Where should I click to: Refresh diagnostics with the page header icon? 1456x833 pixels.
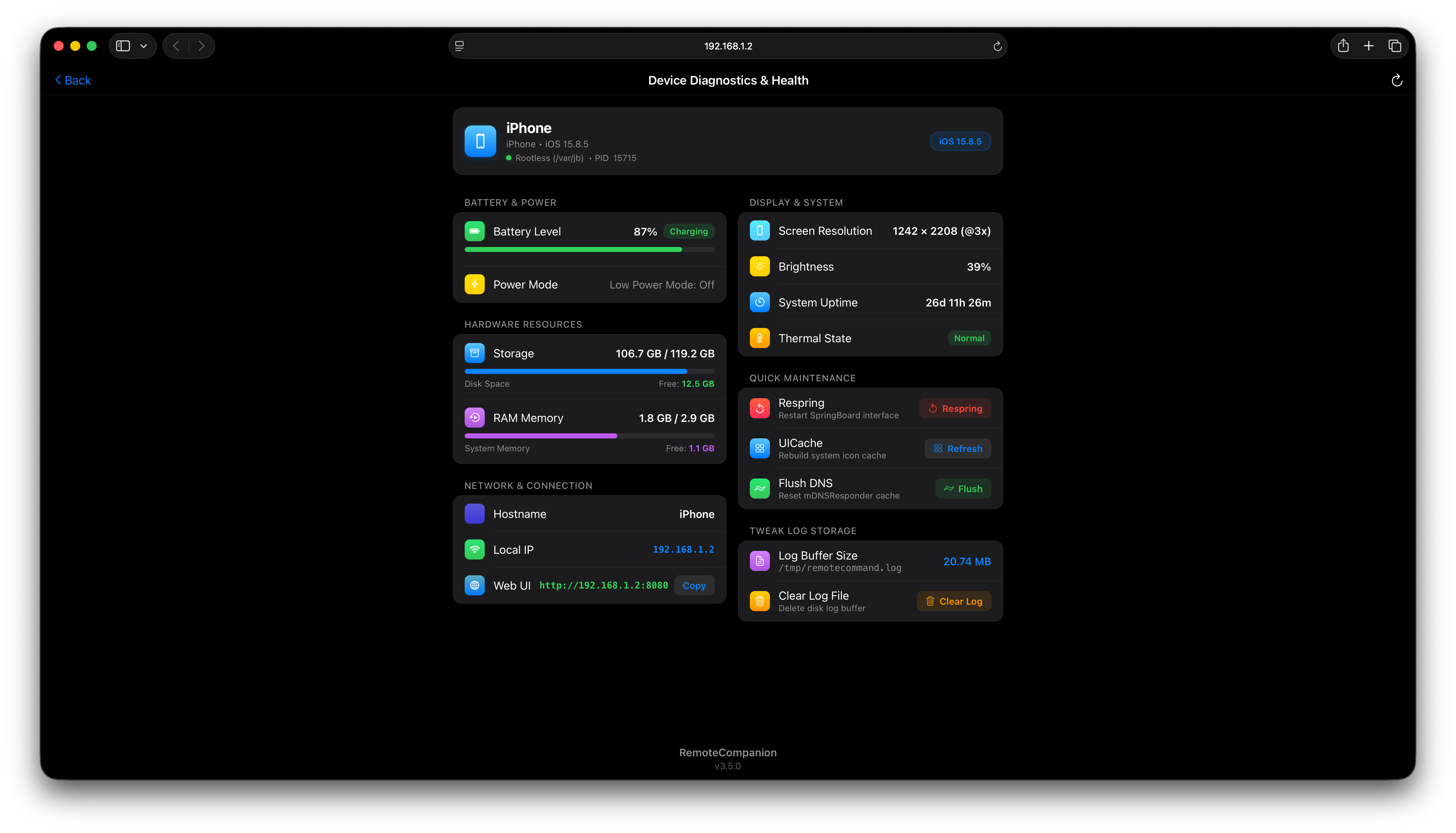coord(1397,80)
